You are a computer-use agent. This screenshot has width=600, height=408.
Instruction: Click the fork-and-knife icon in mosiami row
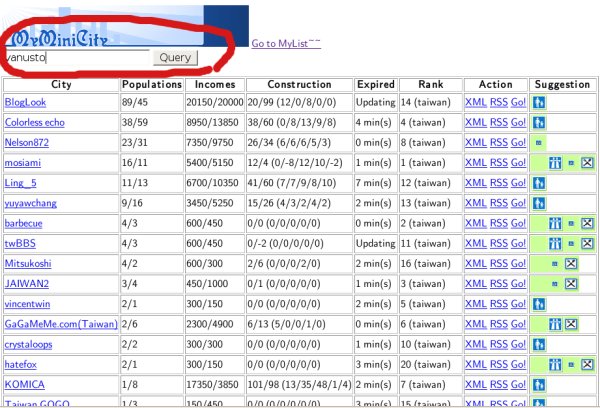587,163
